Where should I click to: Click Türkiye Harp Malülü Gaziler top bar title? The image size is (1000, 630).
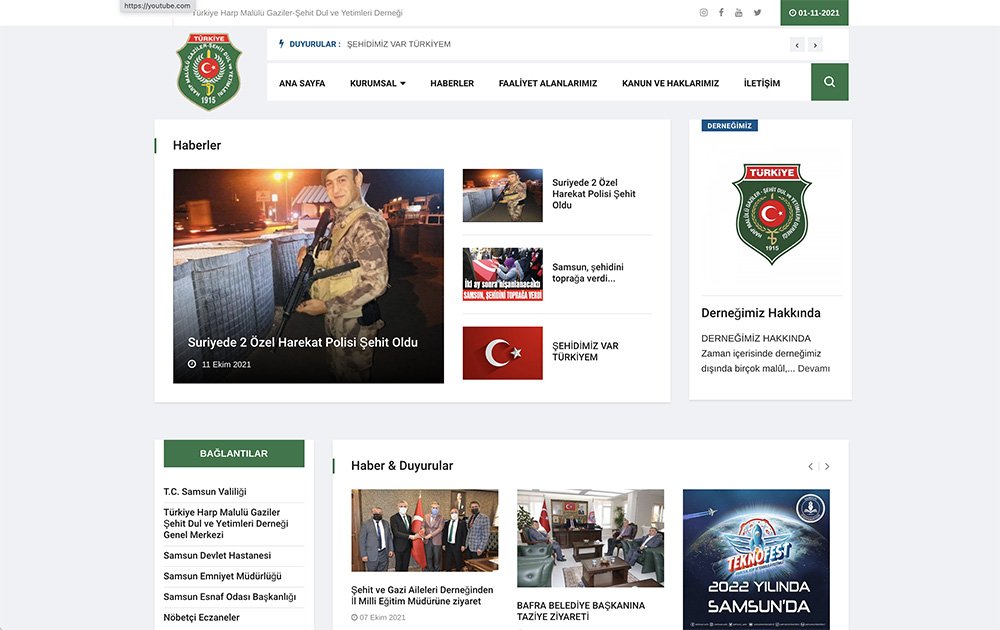297,13
